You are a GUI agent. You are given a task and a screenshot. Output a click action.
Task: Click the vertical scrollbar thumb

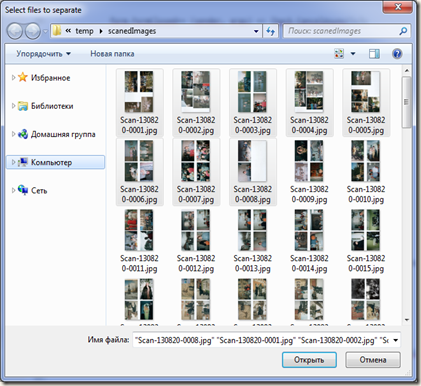[406, 102]
